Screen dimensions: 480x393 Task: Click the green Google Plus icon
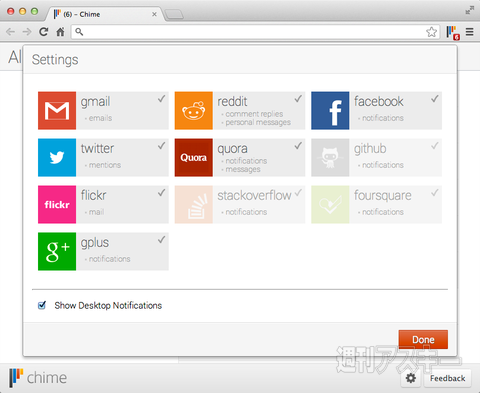57,252
